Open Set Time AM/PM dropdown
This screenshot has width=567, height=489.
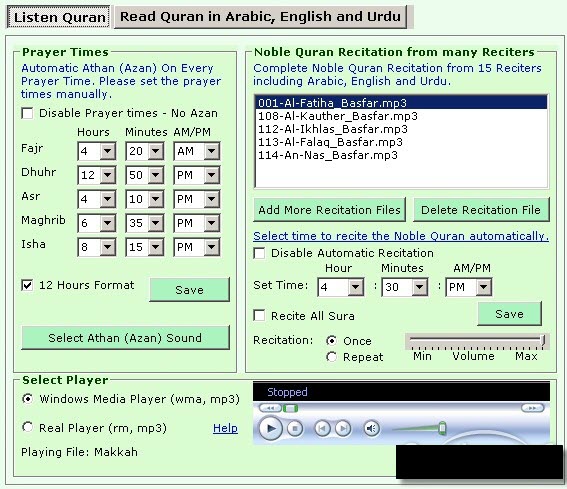(x=483, y=287)
